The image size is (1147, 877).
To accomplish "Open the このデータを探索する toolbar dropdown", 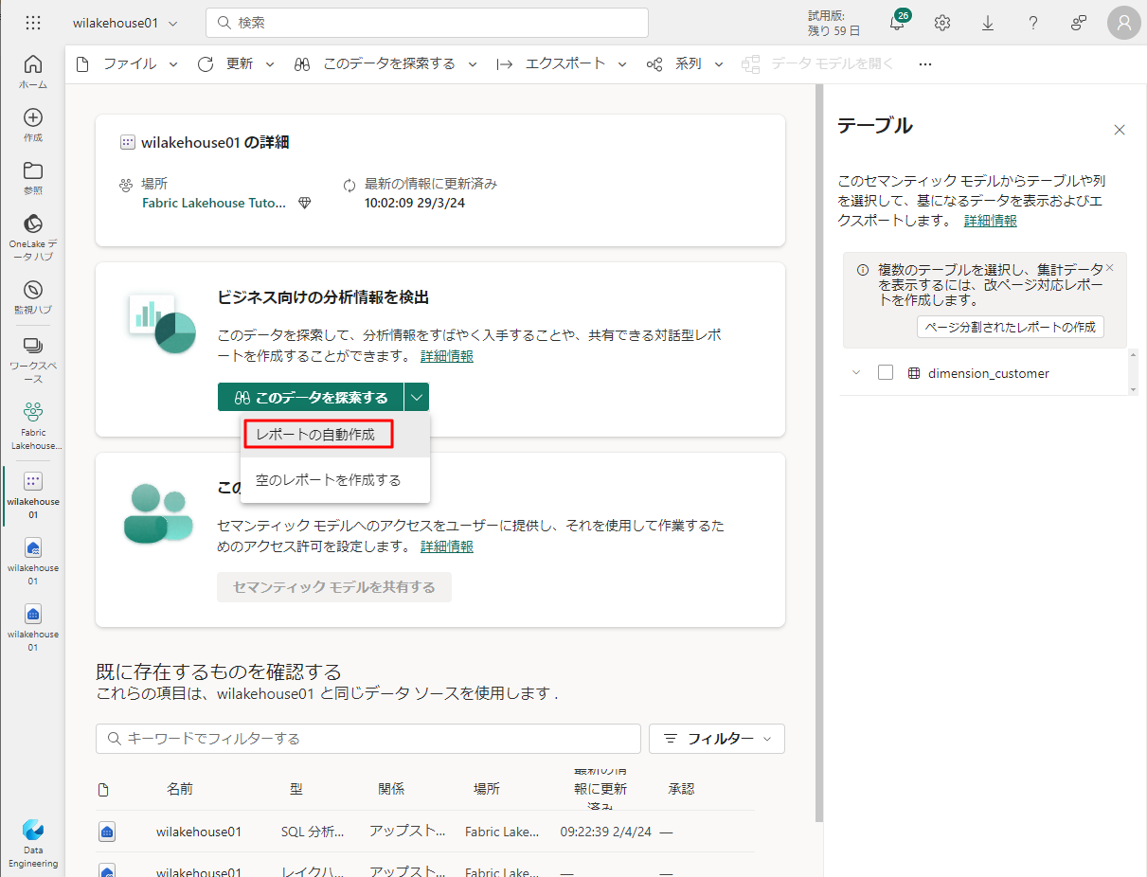I will (386, 64).
